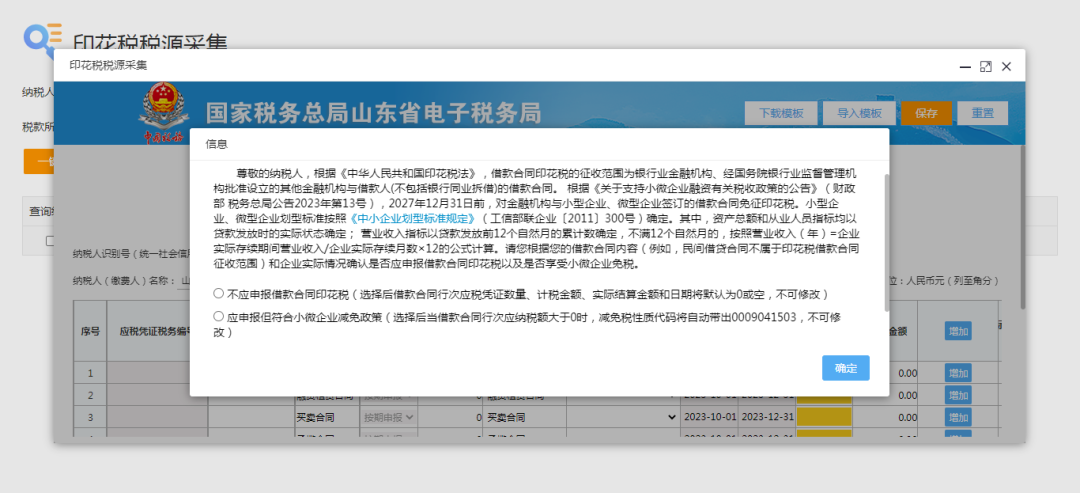Click the 导入模板 button
The image size is (1080, 493).
859,114
